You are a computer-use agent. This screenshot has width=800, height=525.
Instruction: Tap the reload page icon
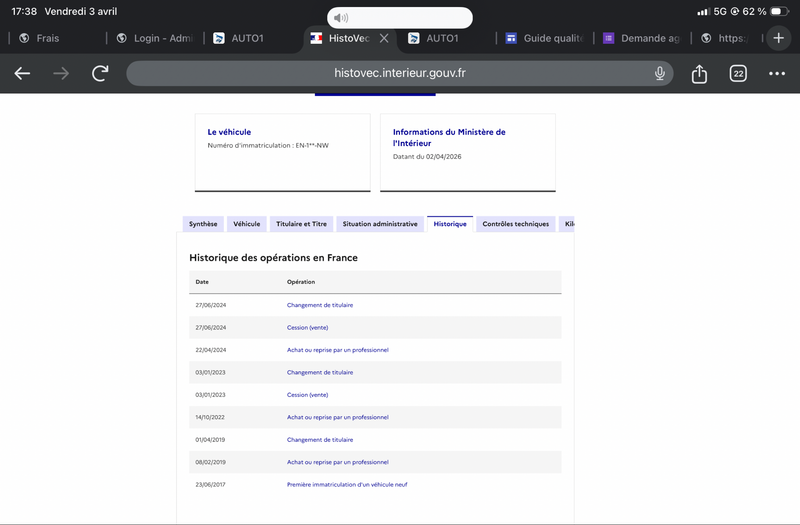coord(100,74)
